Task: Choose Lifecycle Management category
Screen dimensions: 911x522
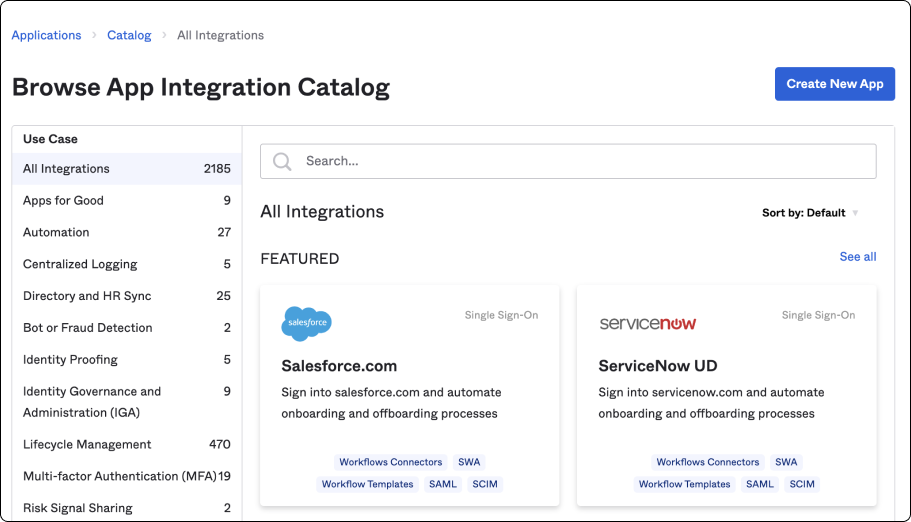Action: point(87,444)
